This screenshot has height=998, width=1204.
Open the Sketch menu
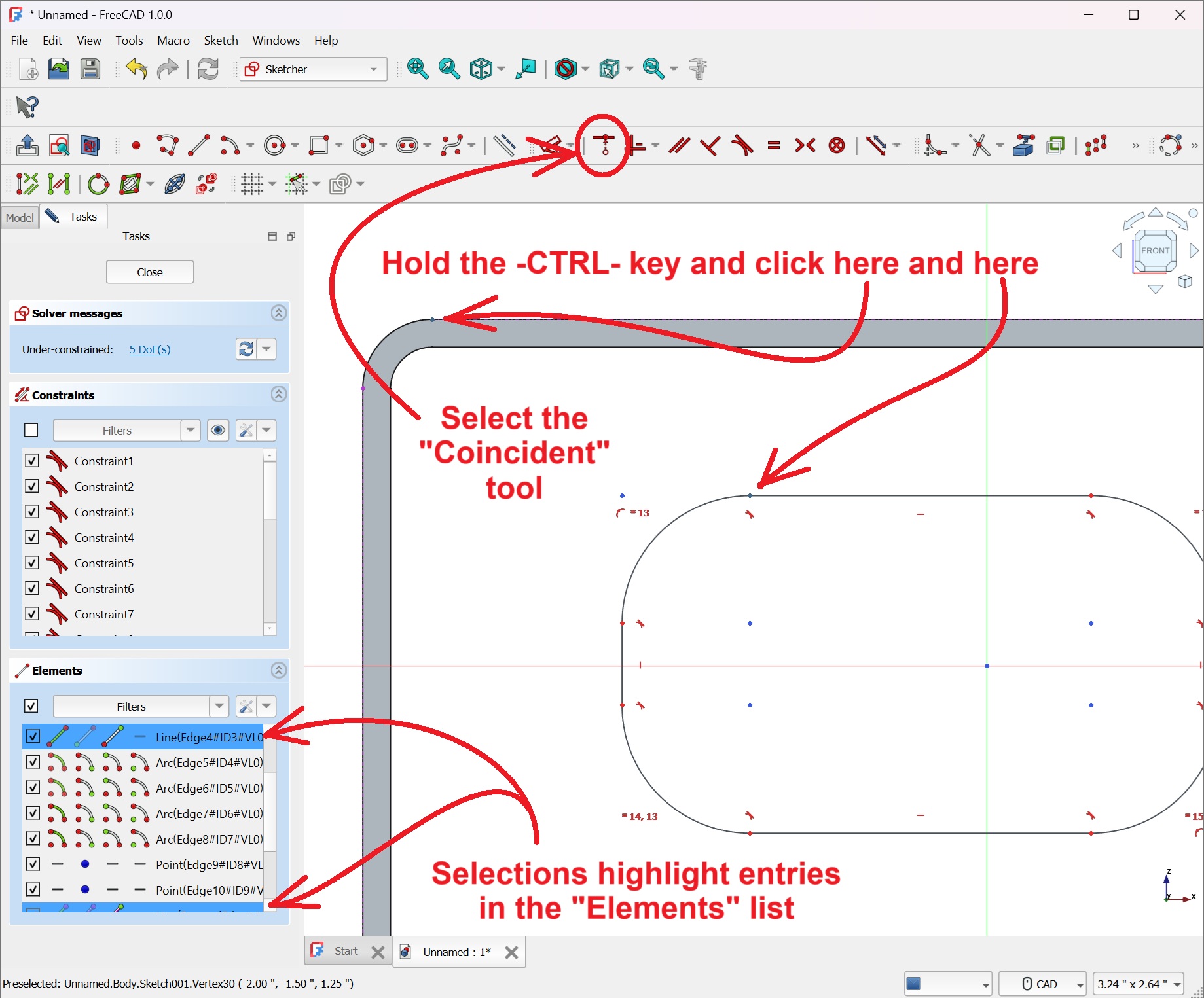pos(221,41)
